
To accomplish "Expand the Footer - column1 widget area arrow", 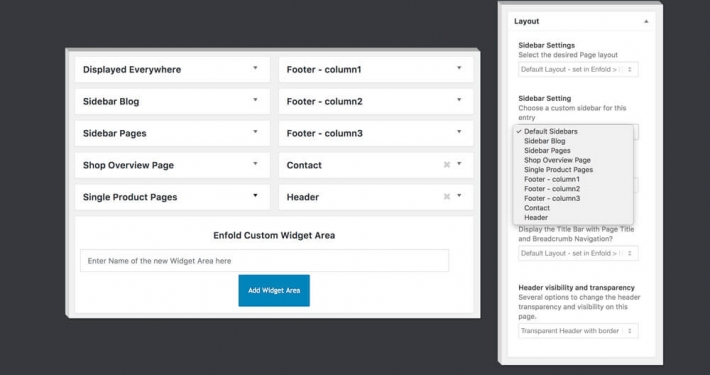I will [459, 68].
